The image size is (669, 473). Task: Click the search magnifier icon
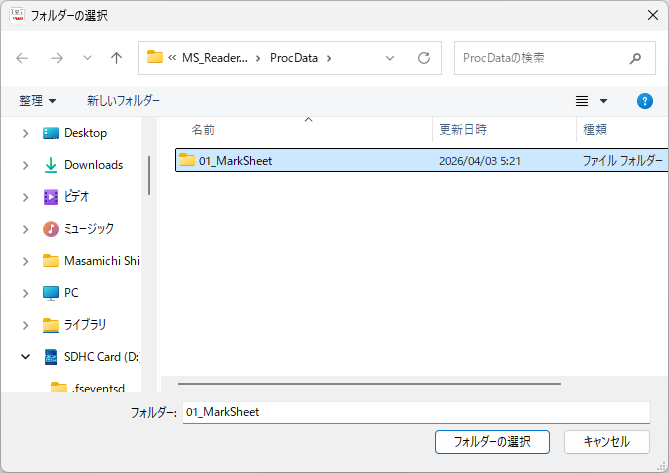(635, 58)
